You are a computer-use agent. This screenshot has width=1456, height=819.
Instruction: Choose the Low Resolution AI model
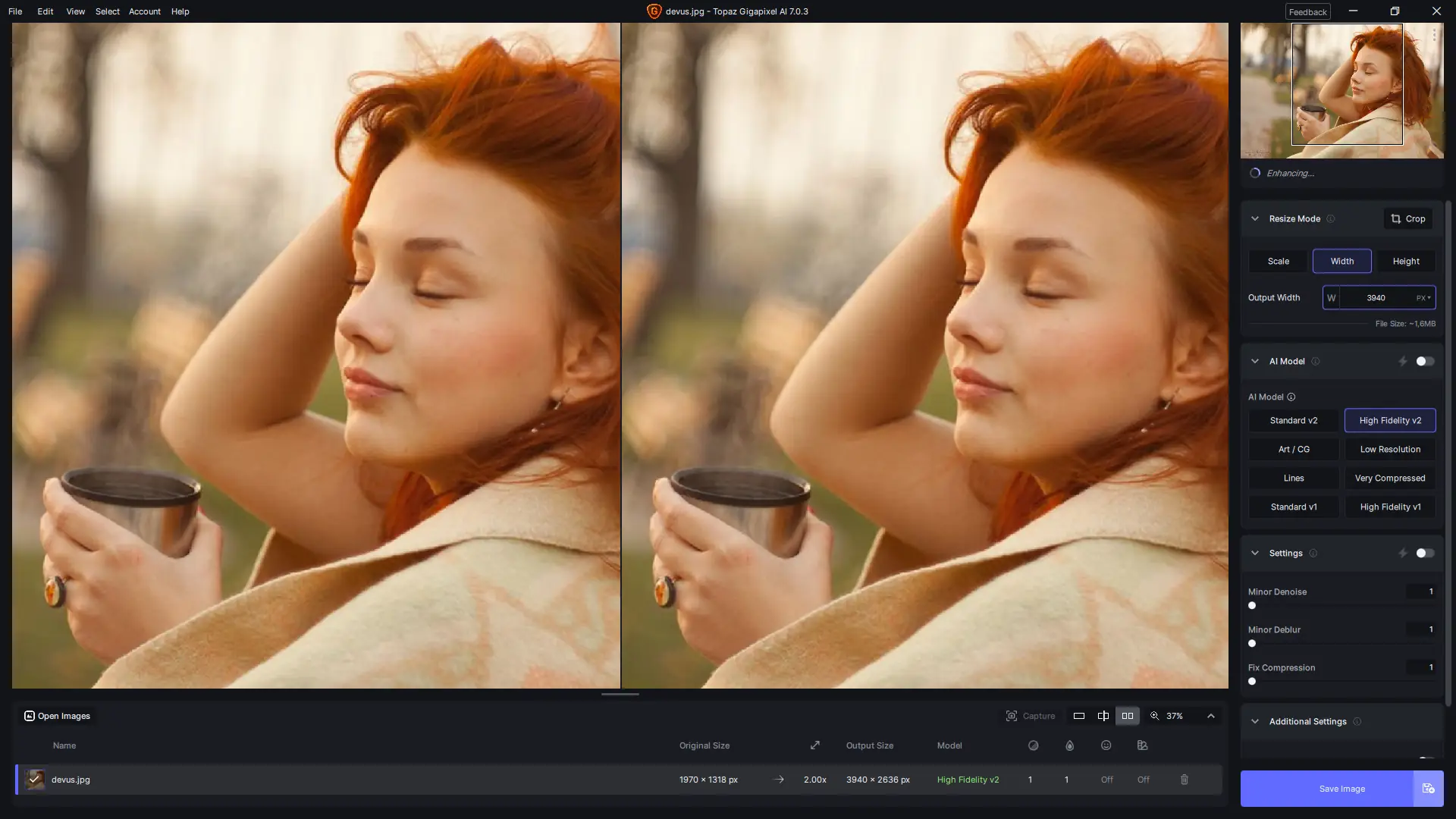click(1389, 449)
